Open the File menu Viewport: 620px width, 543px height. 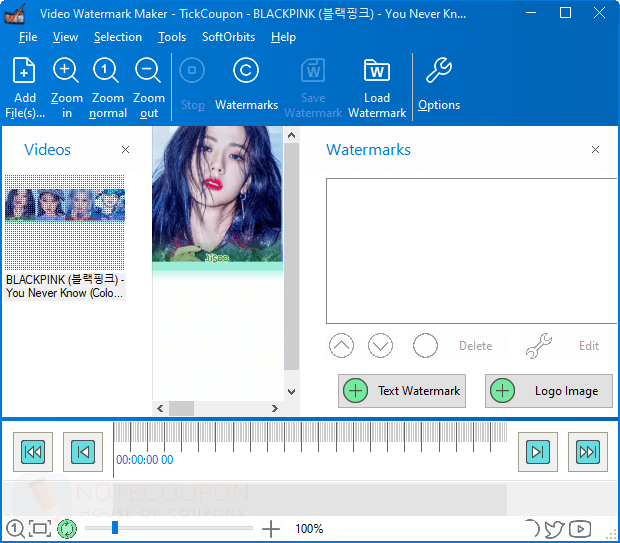click(x=28, y=37)
